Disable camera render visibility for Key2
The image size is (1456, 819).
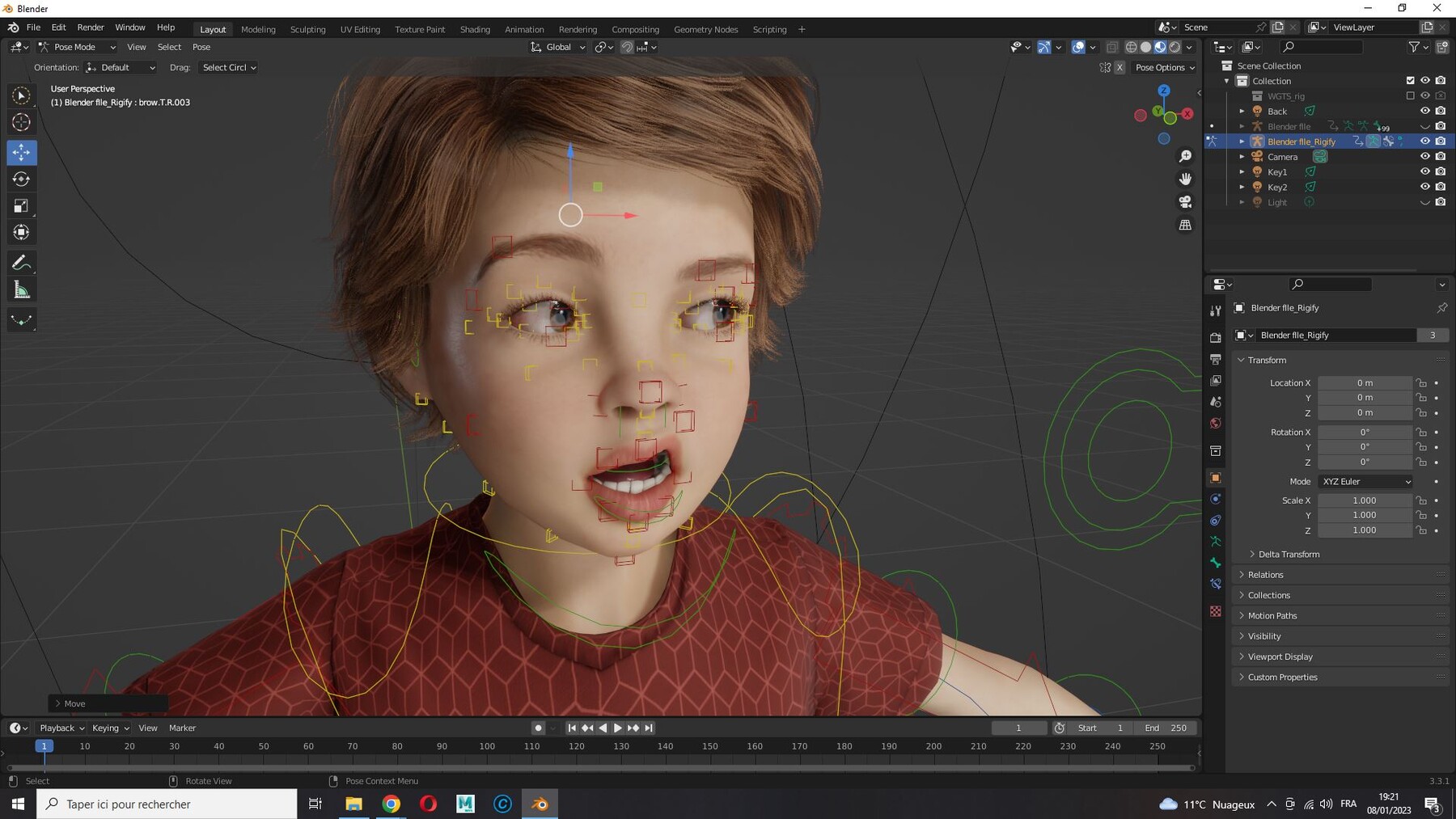(x=1441, y=186)
